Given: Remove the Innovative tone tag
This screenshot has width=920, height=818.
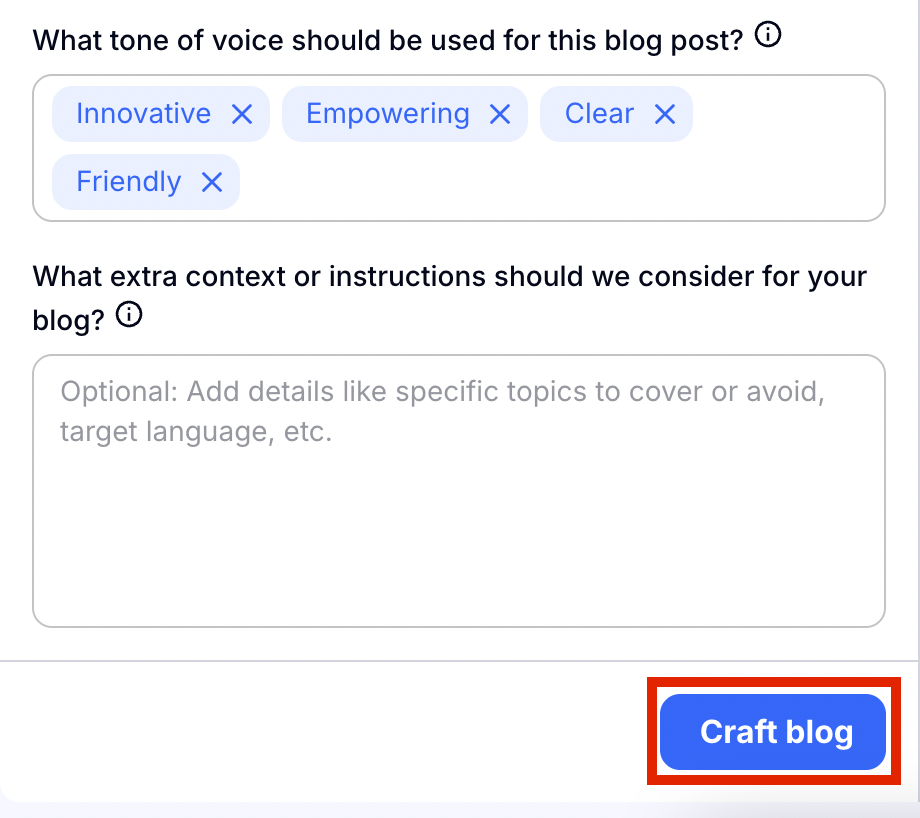Looking at the screenshot, I should pos(242,114).
